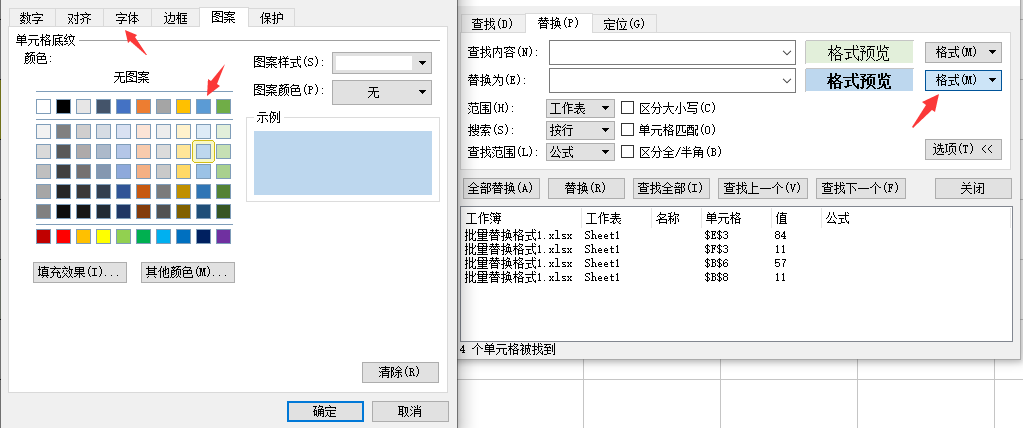Viewport: 1023px width, 428px height.
Task: Pick the white swatch in top color row
Action: [x=43, y=106]
